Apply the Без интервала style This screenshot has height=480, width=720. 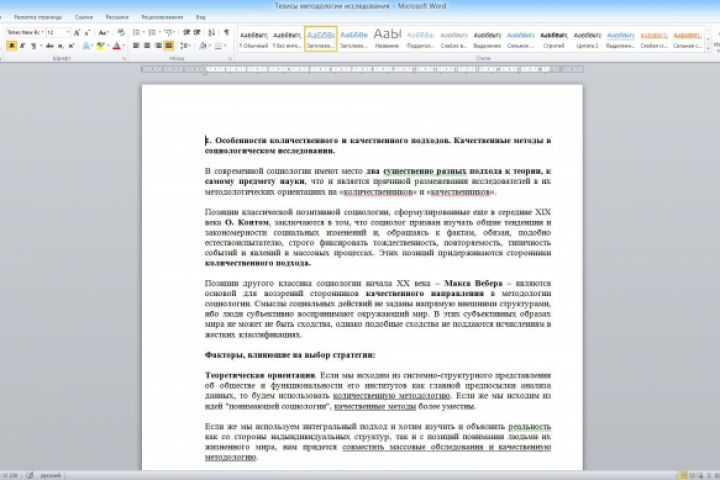[287, 39]
